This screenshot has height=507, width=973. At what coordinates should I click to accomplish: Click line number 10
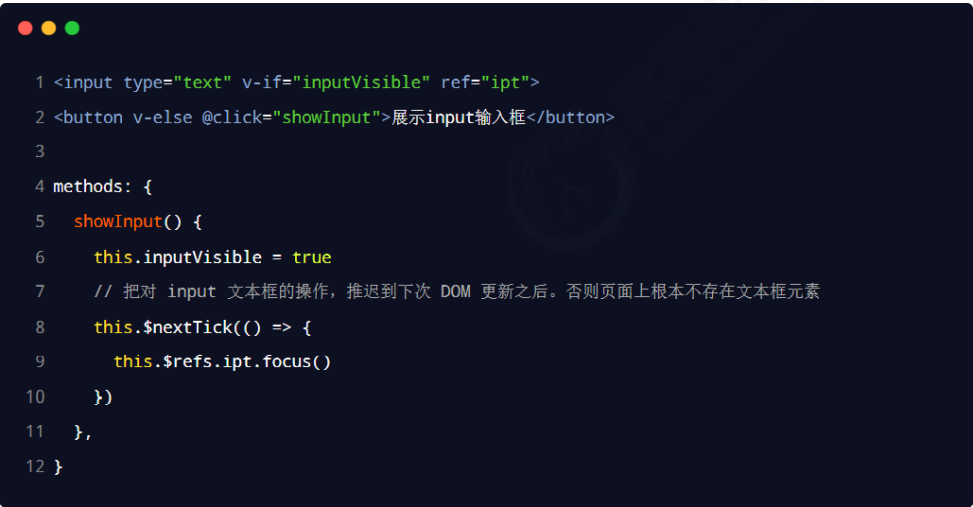pos(35,397)
